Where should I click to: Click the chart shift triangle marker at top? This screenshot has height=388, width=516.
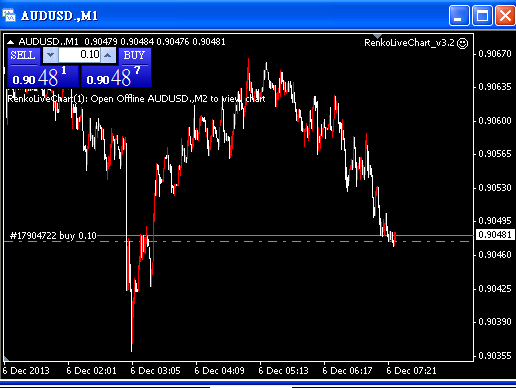pos(377,36)
